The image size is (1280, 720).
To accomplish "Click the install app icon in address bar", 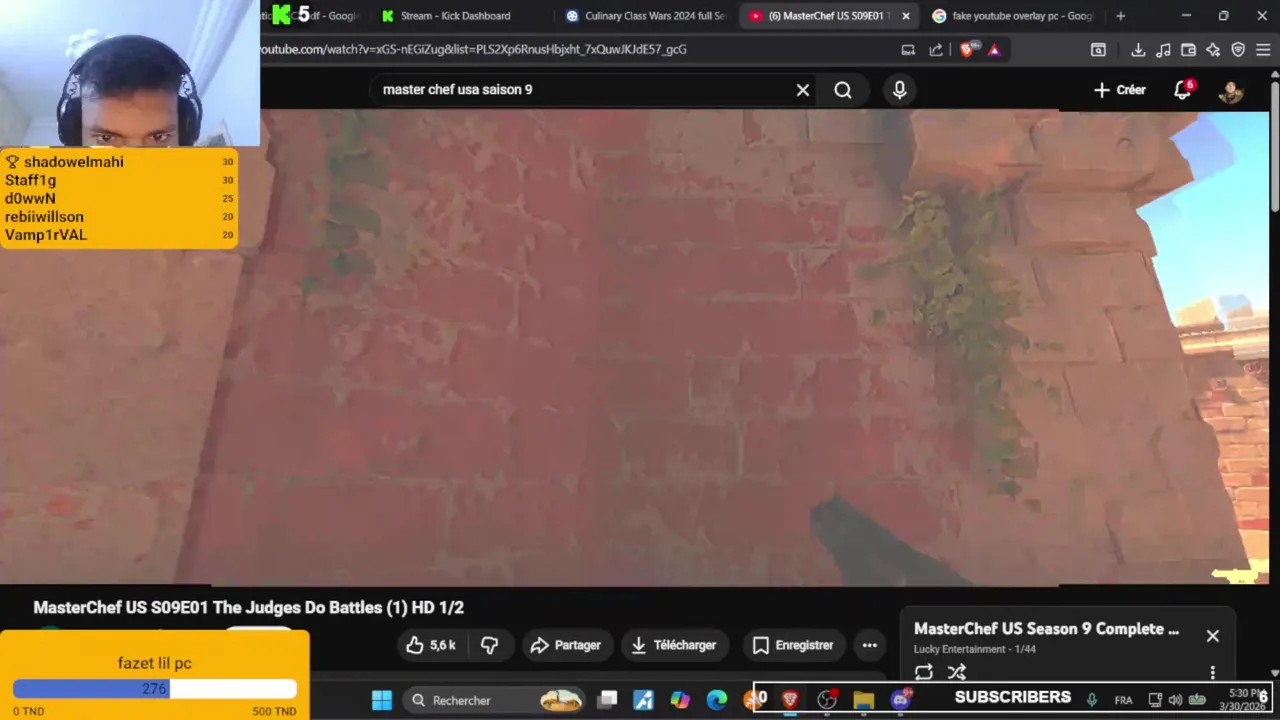I will click(x=908, y=49).
